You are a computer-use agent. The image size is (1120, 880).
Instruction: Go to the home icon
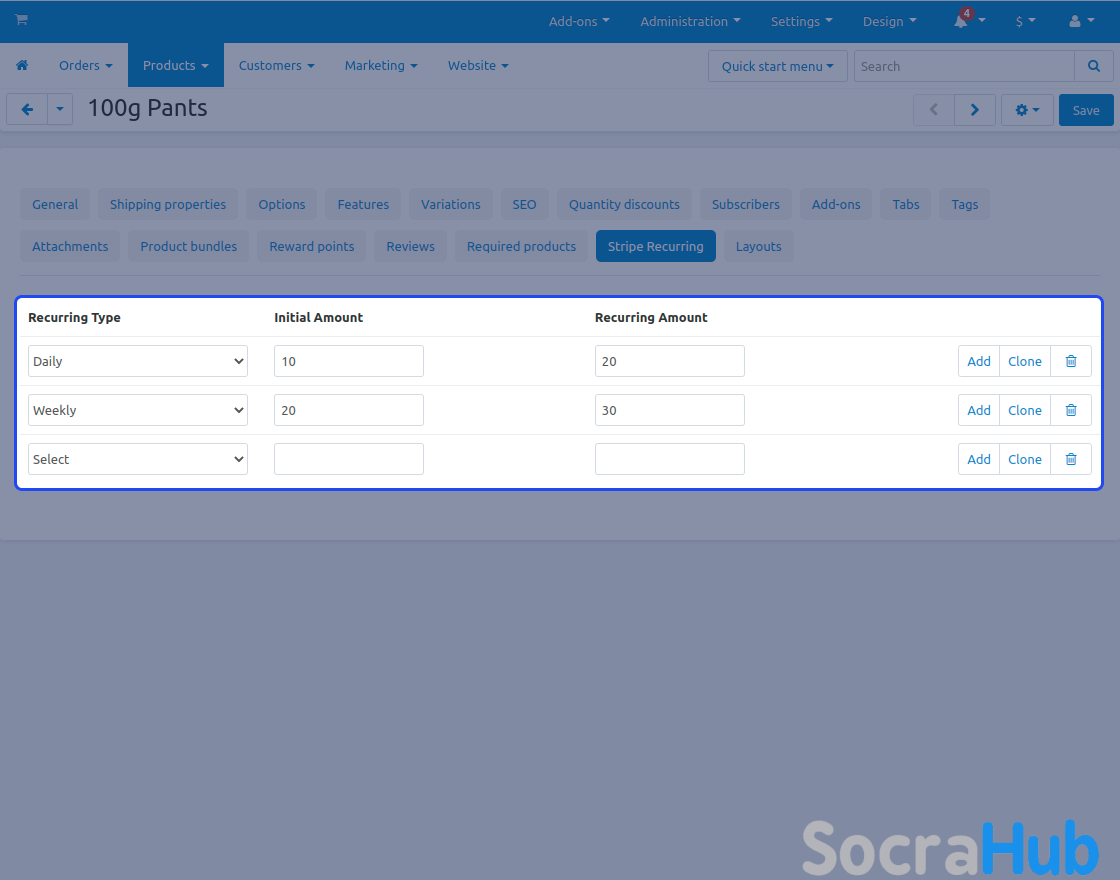[x=22, y=65]
